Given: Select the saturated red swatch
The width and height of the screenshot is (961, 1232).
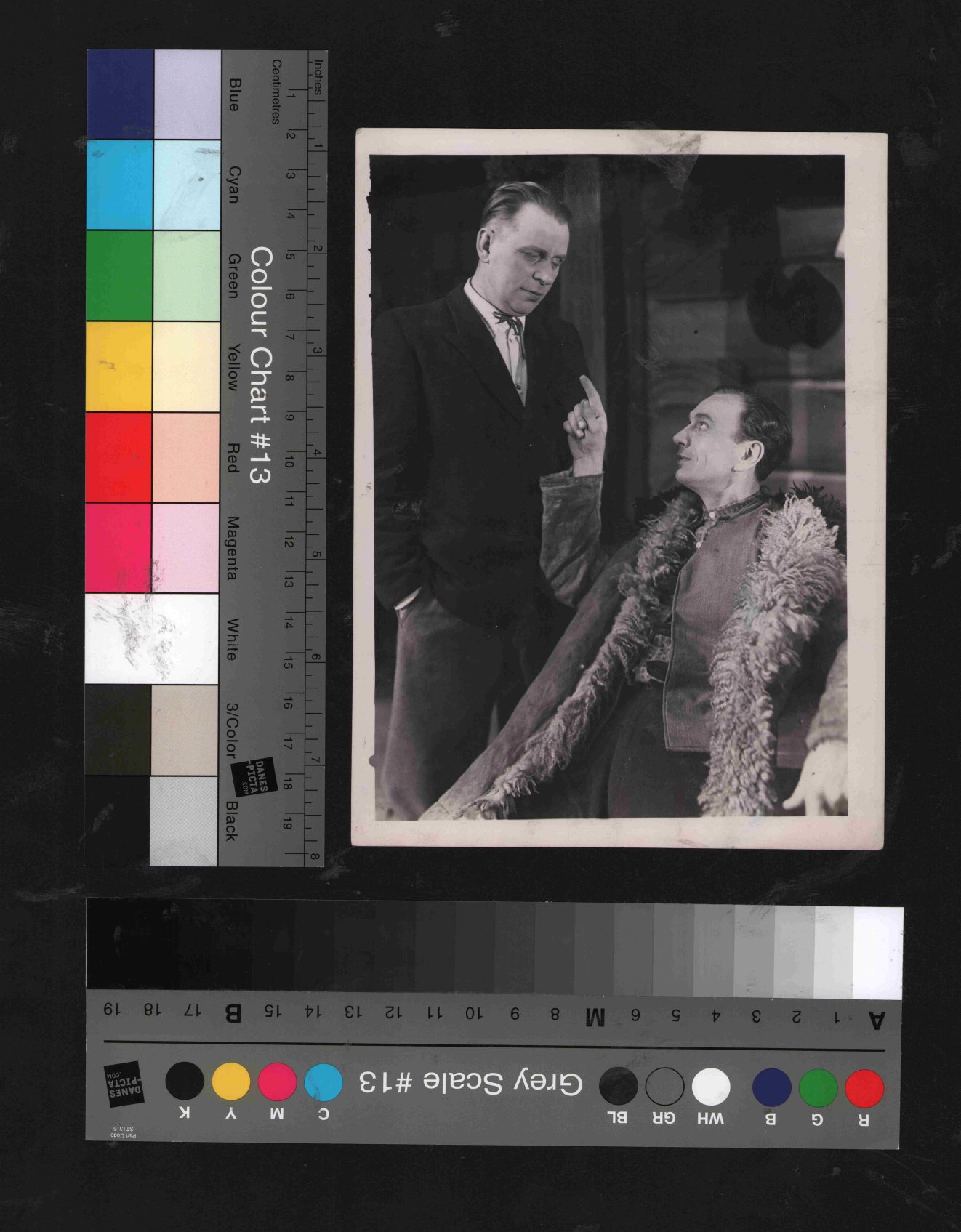Looking at the screenshot, I should coord(118,457).
